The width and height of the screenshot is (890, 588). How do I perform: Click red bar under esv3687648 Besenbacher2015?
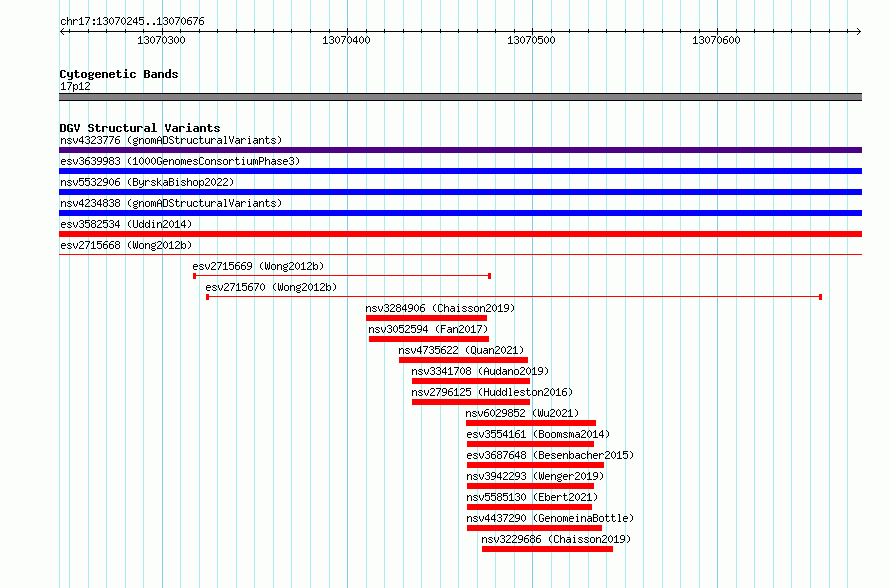[535, 465]
